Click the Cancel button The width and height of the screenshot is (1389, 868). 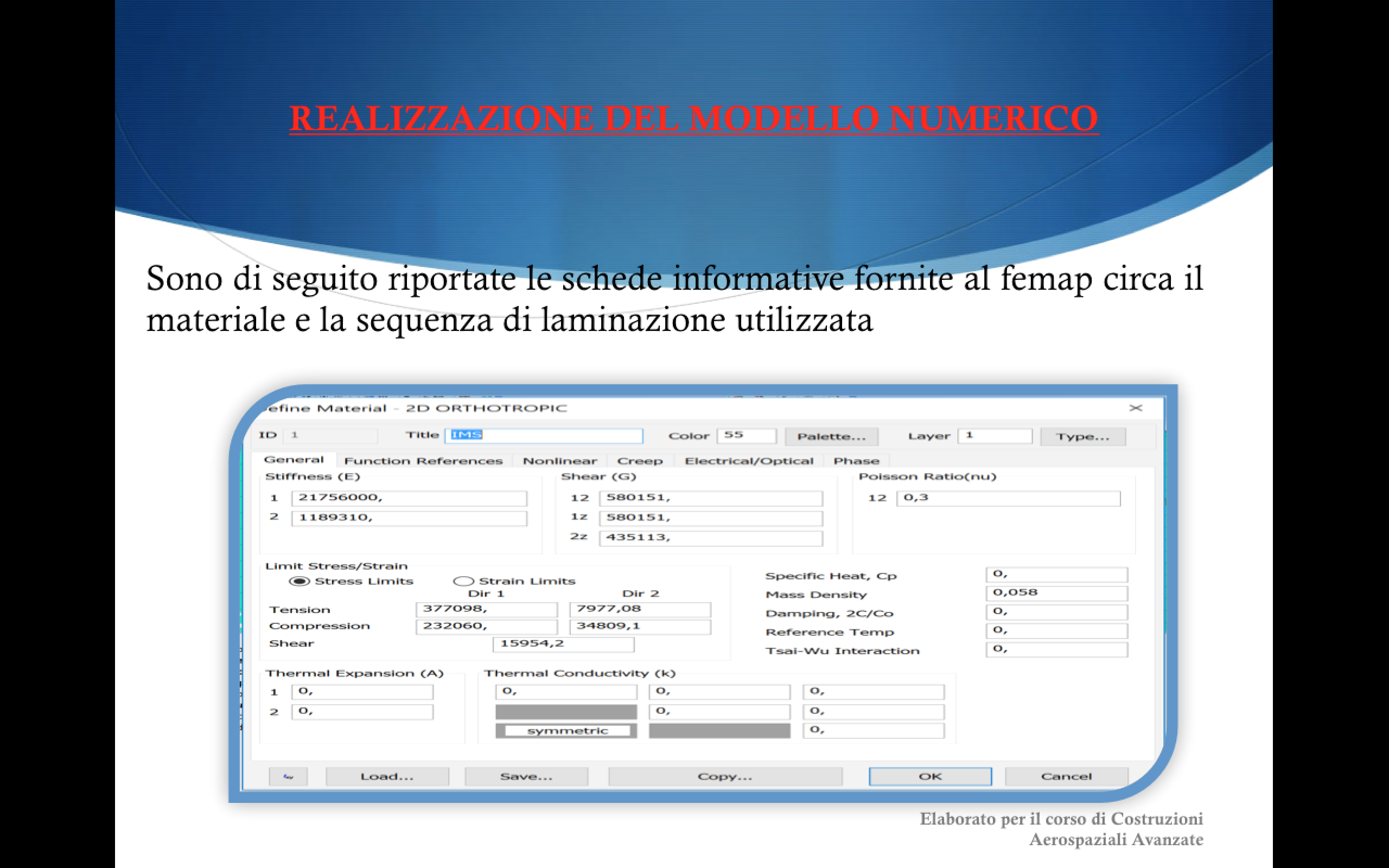click(1066, 777)
